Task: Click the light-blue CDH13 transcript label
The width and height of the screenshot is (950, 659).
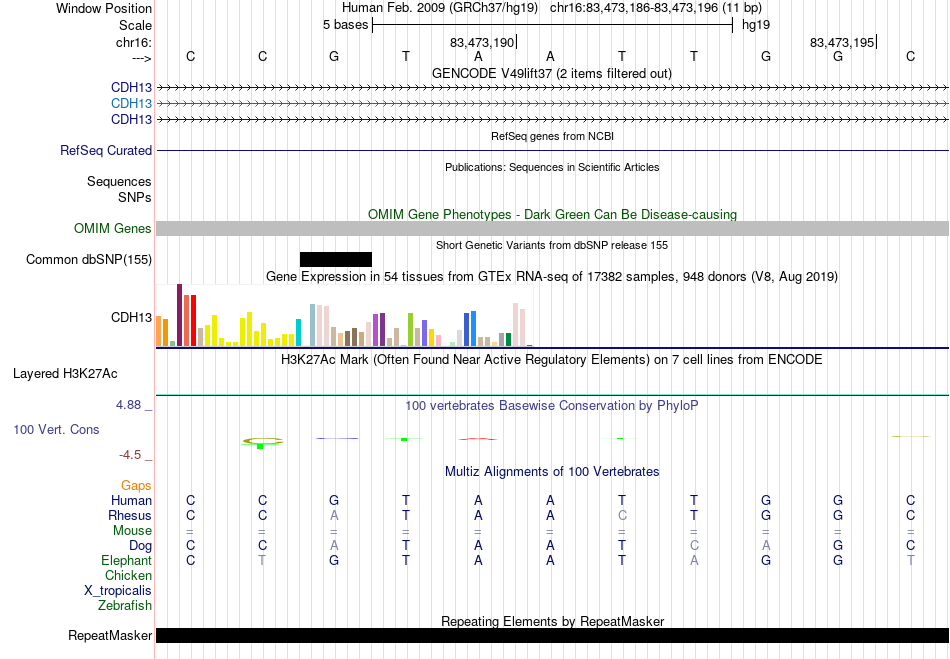Action: (131, 104)
